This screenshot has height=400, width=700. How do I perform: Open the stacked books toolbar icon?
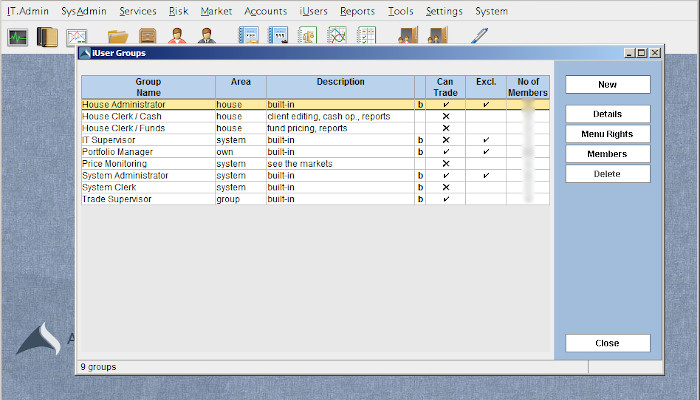tap(47, 37)
